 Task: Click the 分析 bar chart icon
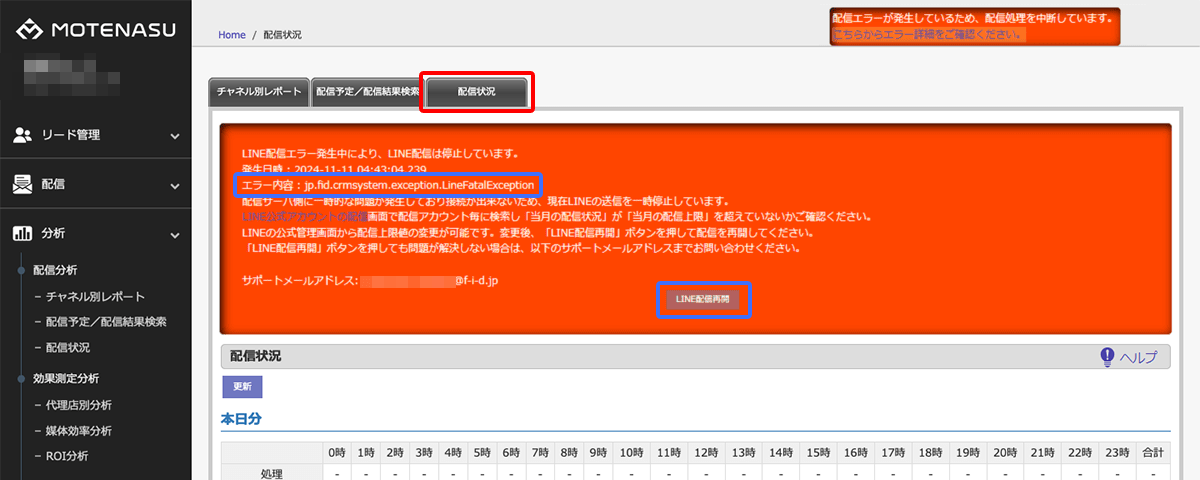23,233
